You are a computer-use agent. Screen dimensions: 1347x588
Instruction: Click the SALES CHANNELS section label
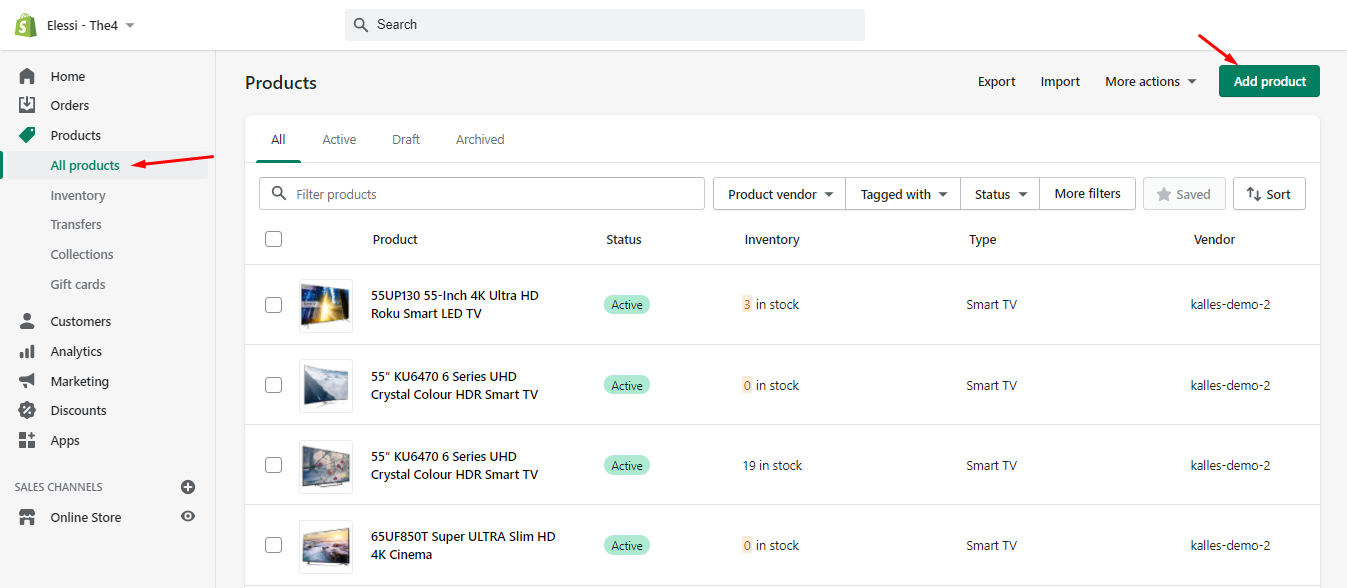[x=59, y=487]
